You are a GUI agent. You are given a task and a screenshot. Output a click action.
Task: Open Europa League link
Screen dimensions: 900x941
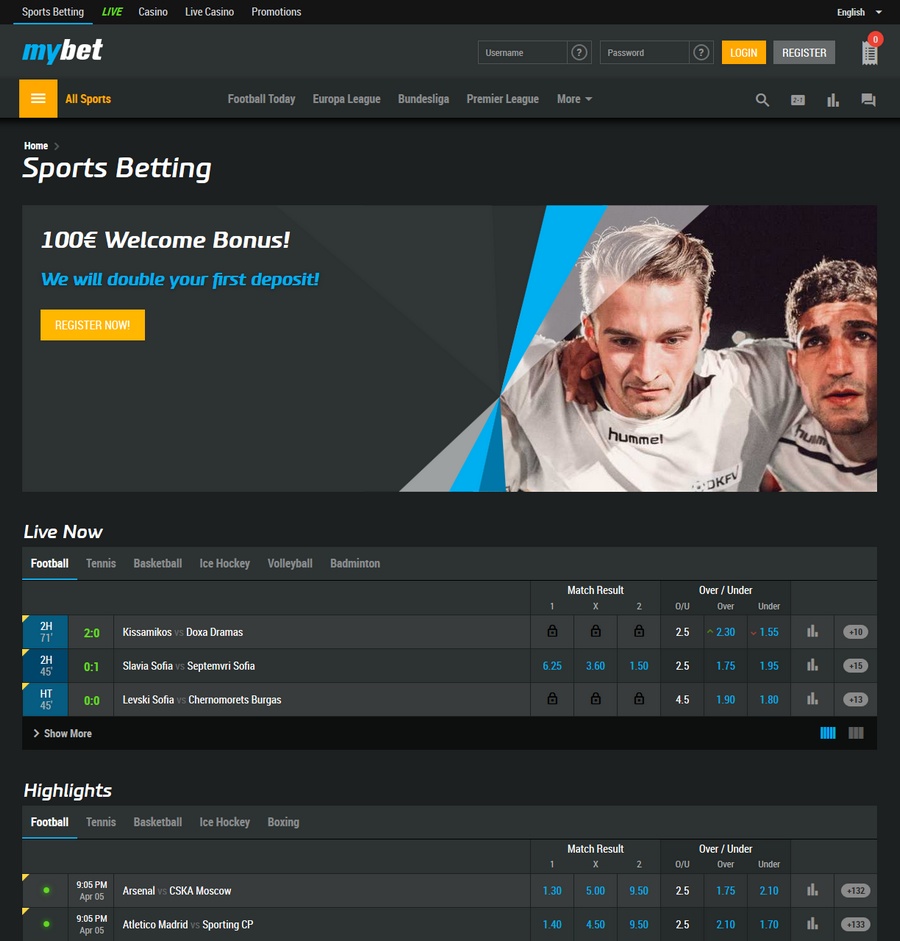[346, 99]
